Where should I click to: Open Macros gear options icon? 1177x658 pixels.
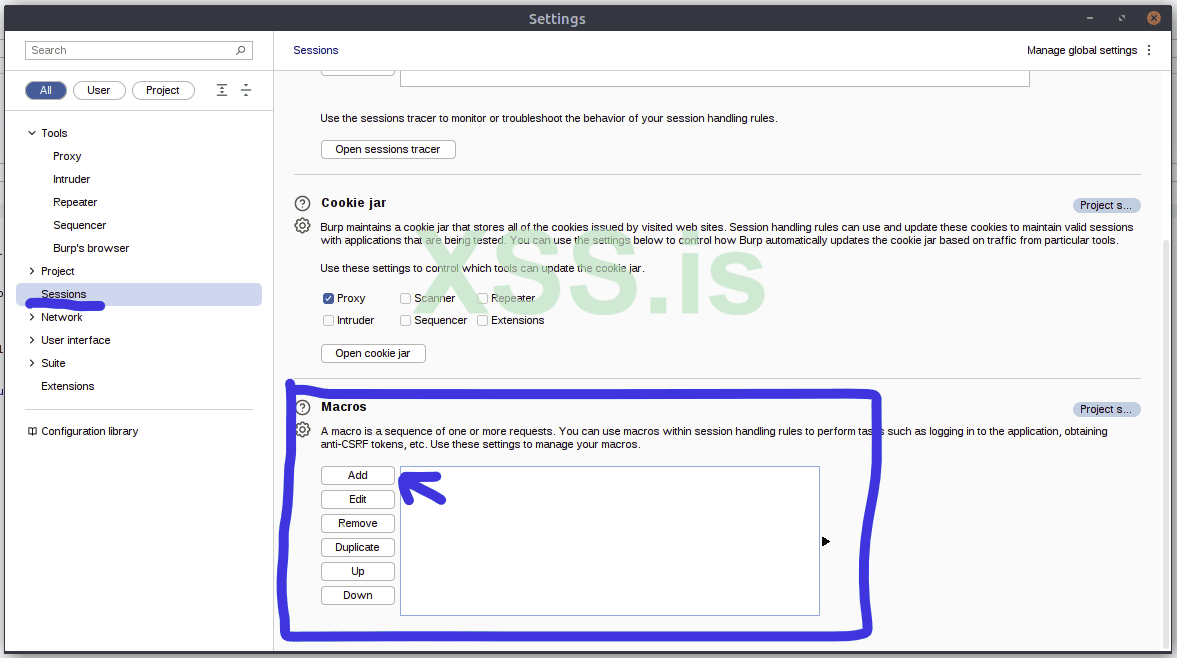pos(303,430)
